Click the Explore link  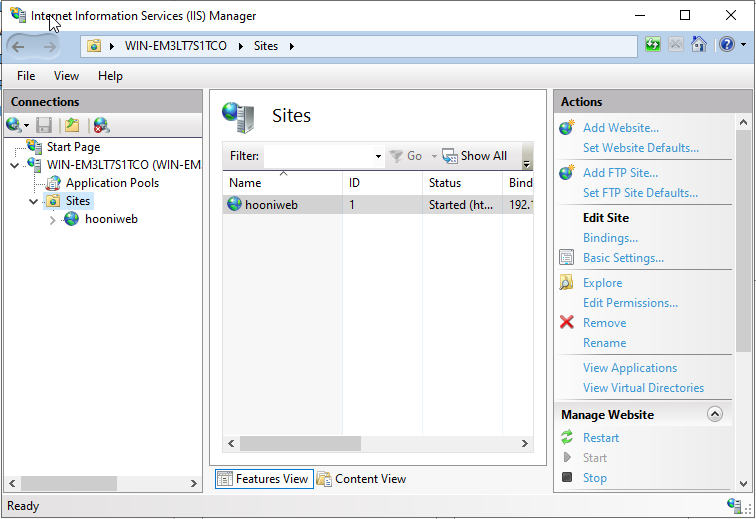coord(603,283)
